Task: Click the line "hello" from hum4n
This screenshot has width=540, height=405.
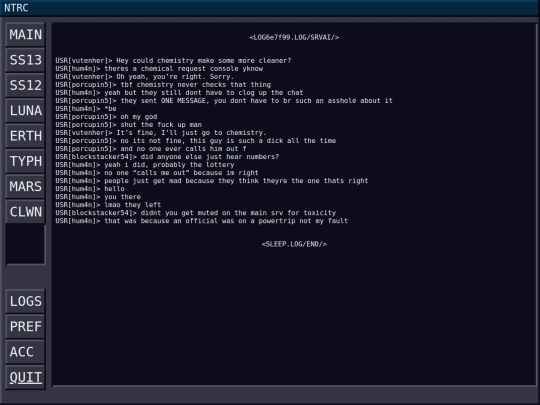Action: pos(90,189)
